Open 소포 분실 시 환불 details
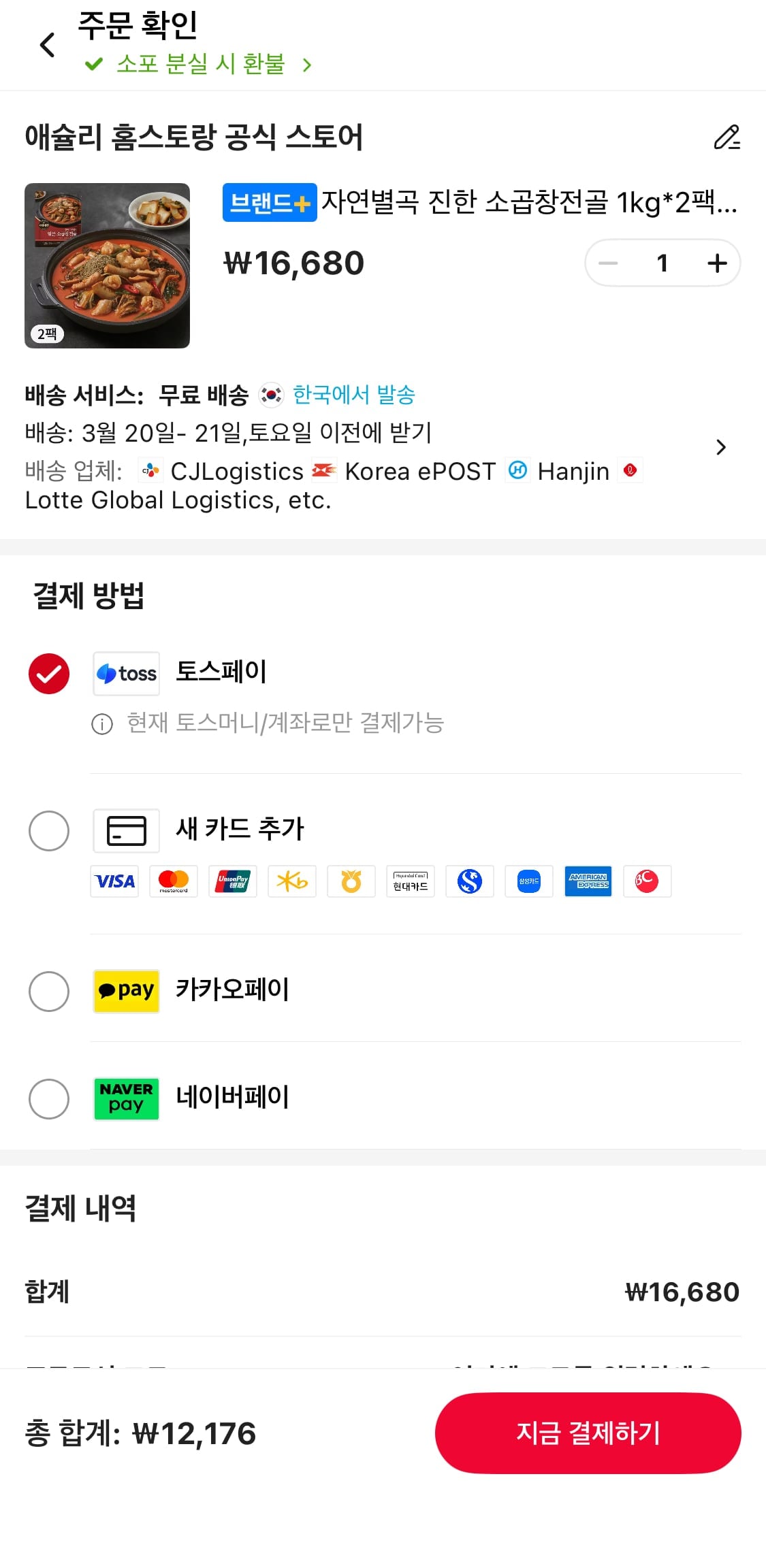Viewport: 766px width, 1568px height. 200,65
